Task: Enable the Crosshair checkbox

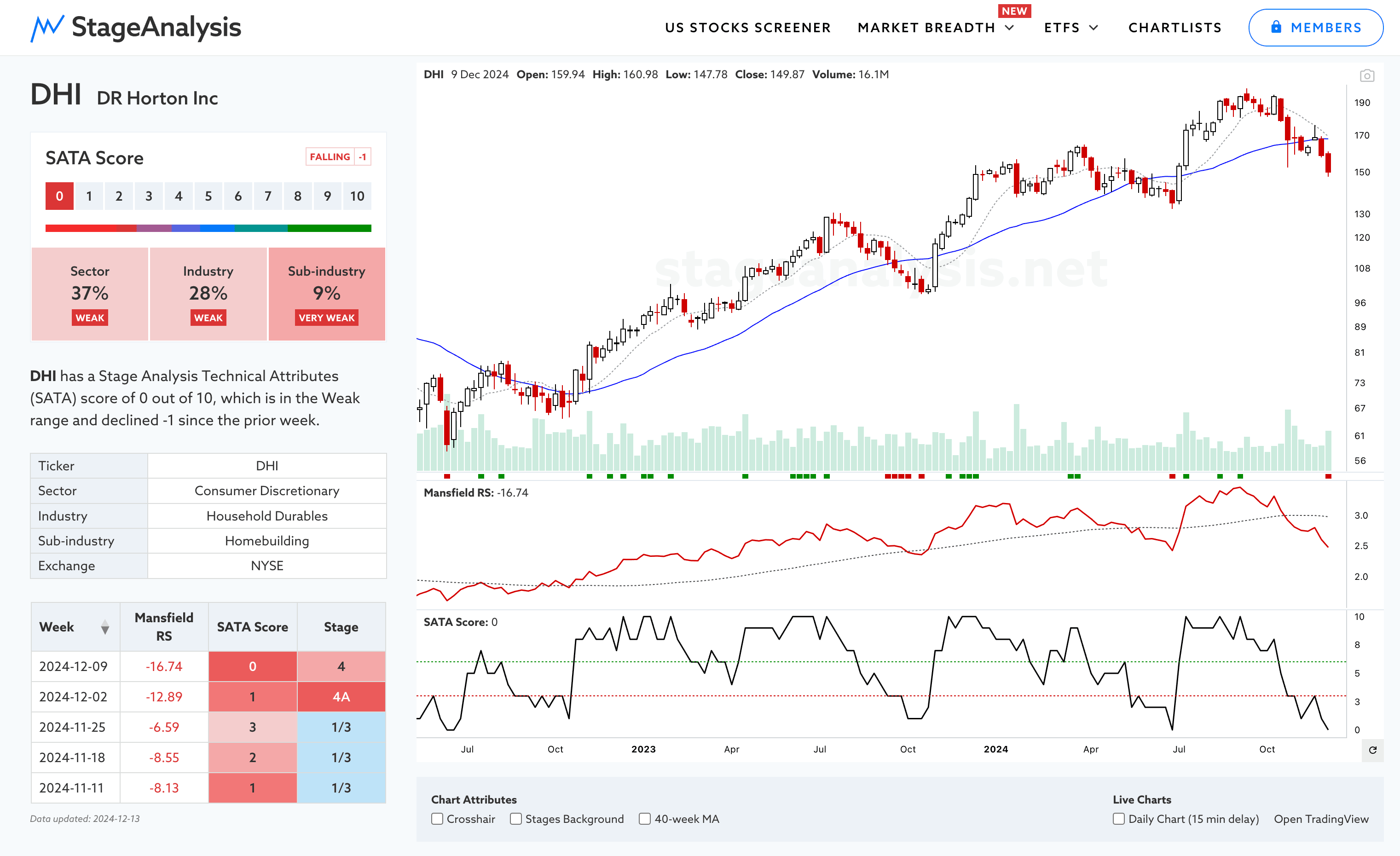Action: coord(437,819)
